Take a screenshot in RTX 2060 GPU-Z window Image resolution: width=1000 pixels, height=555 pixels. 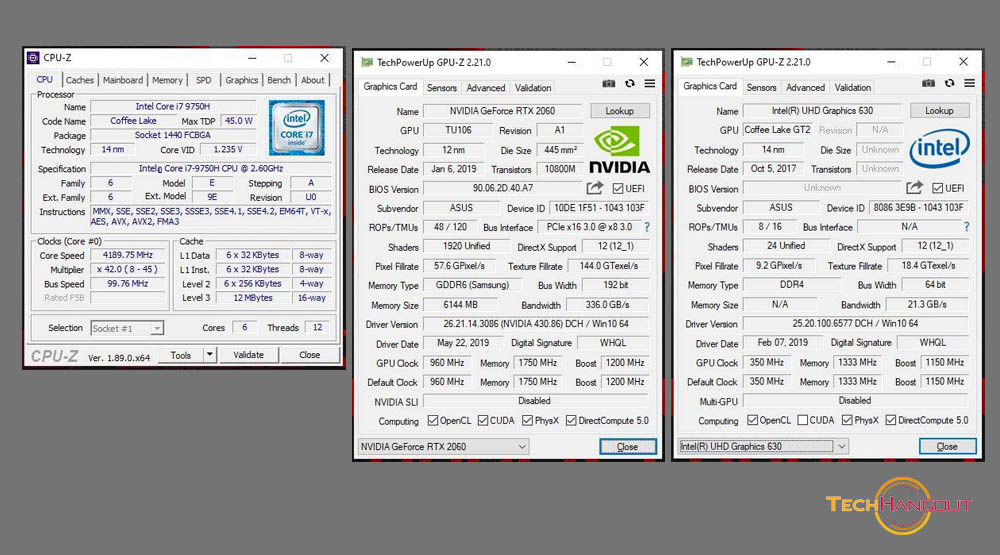click(609, 84)
